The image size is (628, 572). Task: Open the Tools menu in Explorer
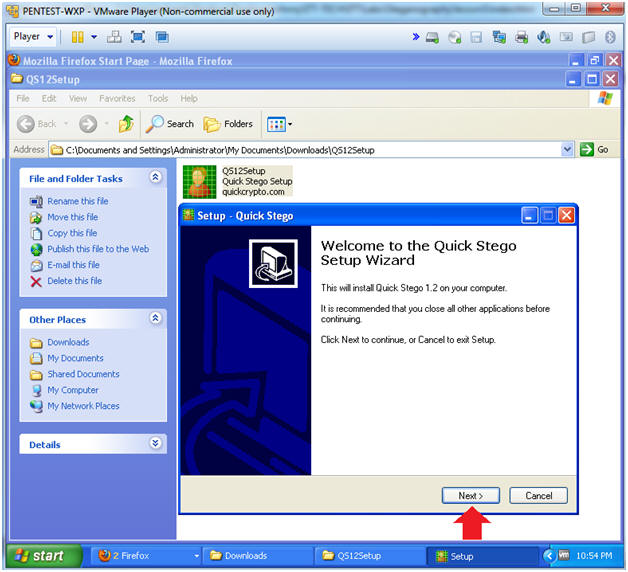pyautogui.click(x=158, y=99)
